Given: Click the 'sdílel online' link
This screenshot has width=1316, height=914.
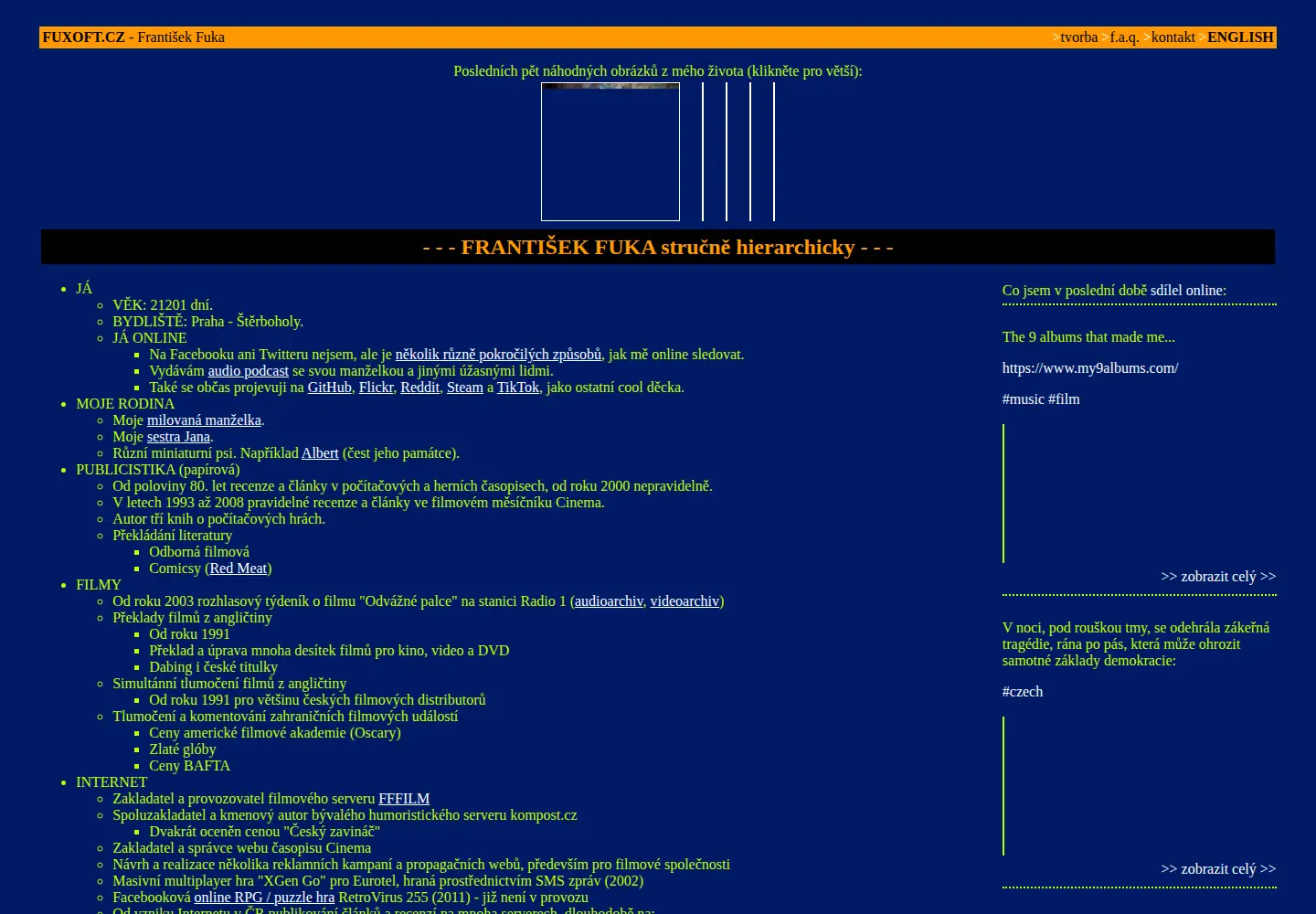Looking at the screenshot, I should 1186,291.
